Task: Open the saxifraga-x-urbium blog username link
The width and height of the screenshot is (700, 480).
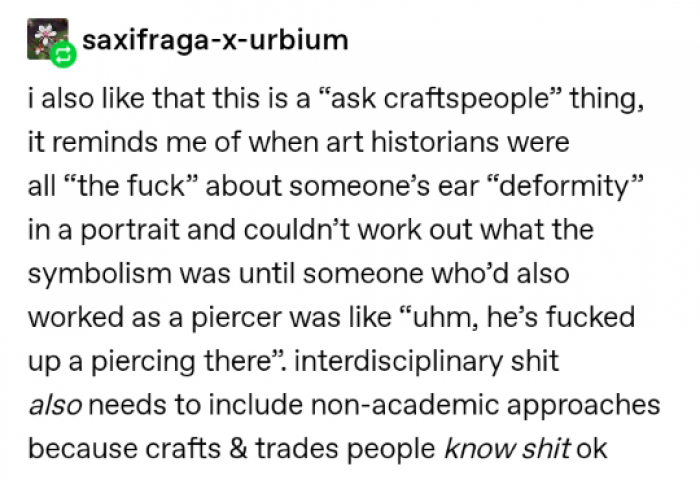Action: [214, 41]
